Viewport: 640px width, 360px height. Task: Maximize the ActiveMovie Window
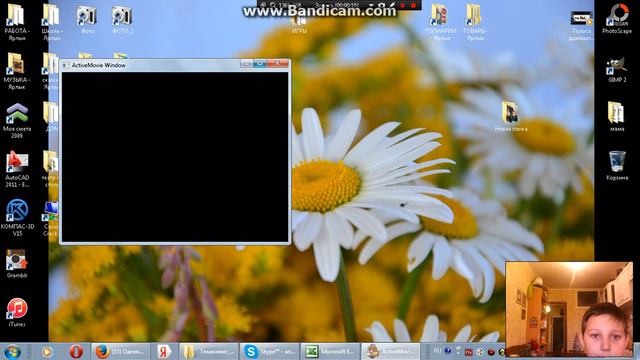click(259, 64)
